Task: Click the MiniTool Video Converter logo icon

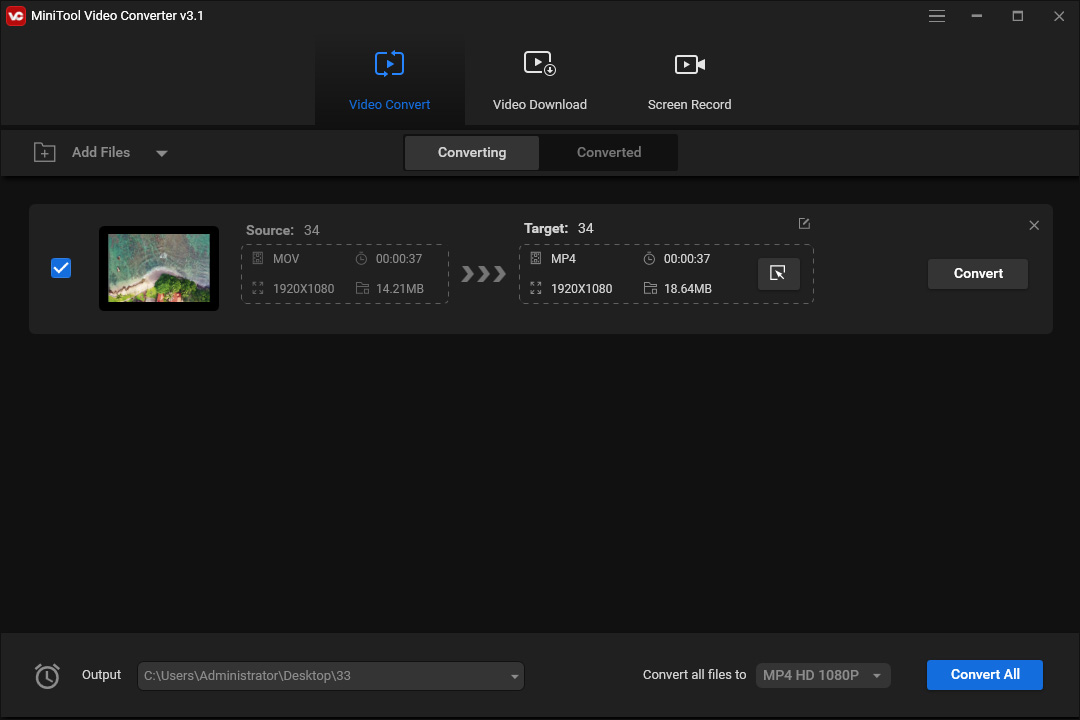Action: pos(16,16)
